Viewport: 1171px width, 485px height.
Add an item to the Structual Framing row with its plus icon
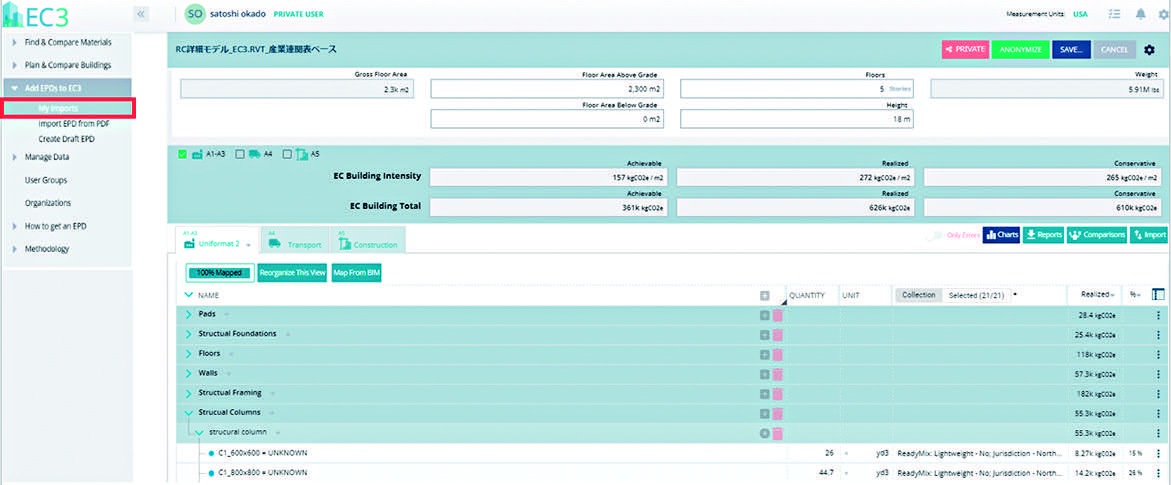point(765,394)
